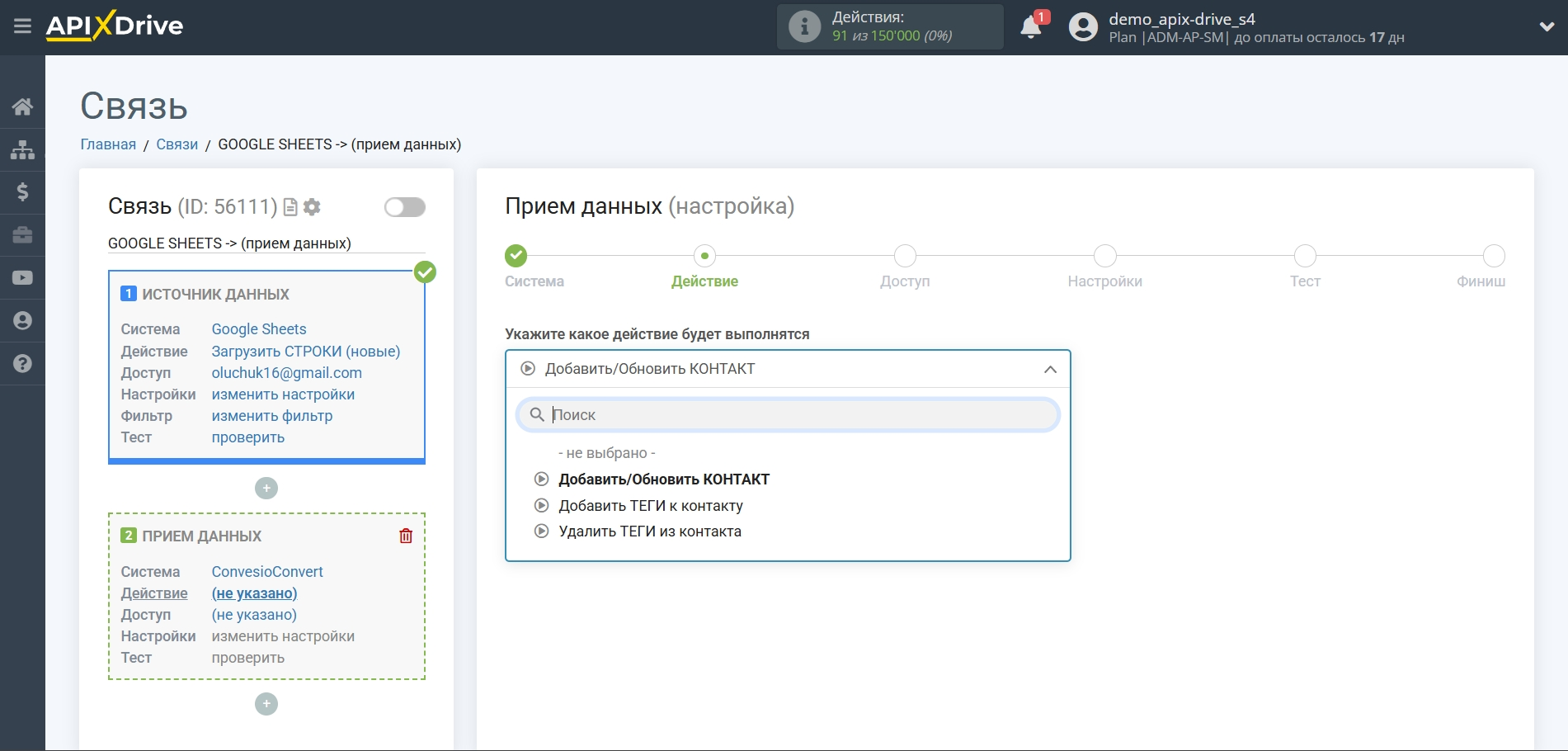1568x751 pixels.
Task: Go to the 'Система' step
Action: [516, 257]
